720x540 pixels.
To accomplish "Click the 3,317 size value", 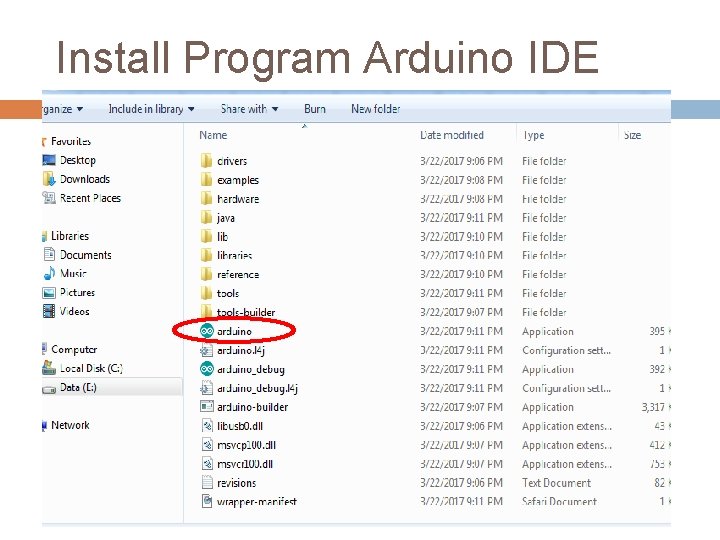I will [x=653, y=407].
